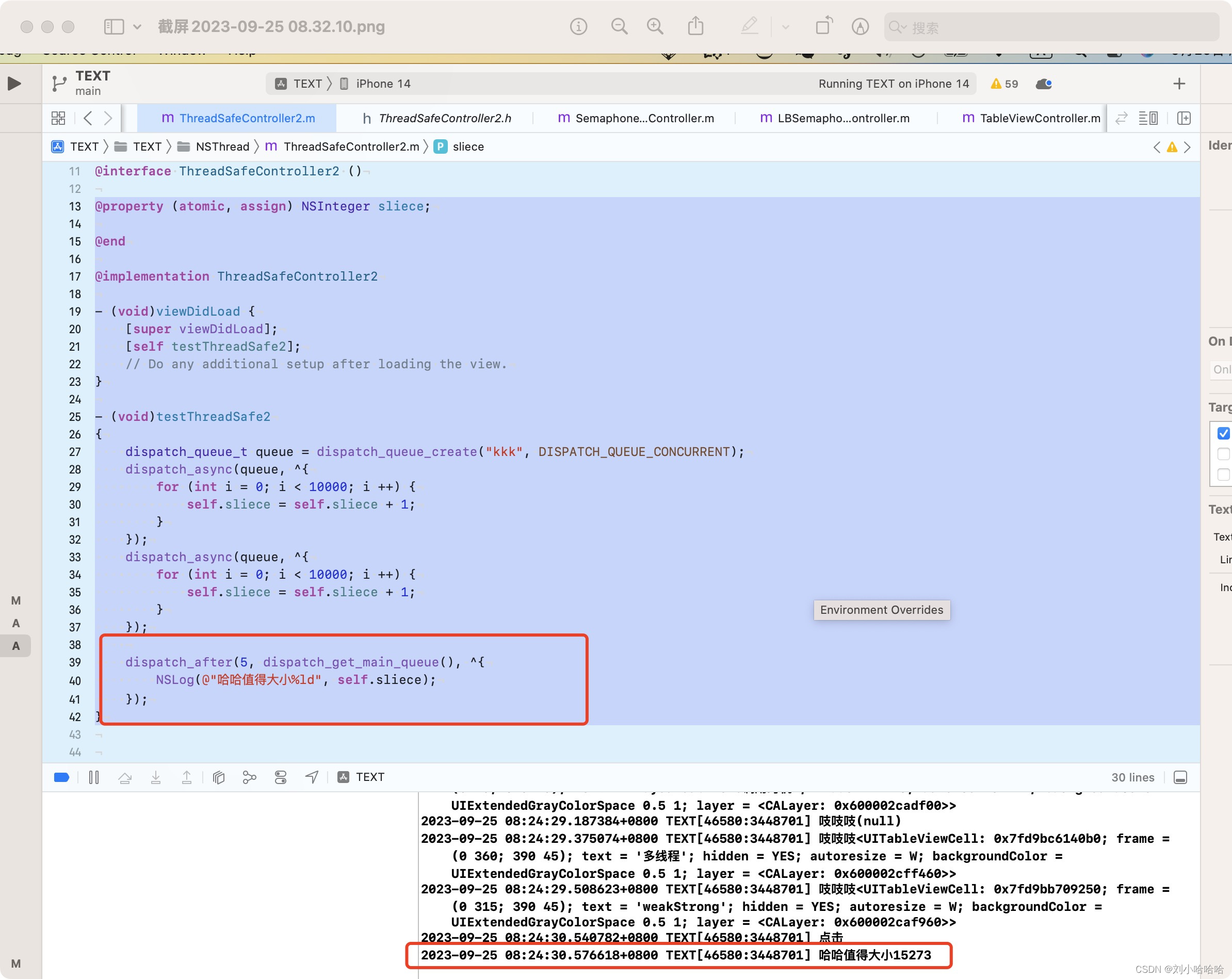Click TEXT project in breadcrumb bar
This screenshot has height=979, width=1232.
tap(75, 147)
